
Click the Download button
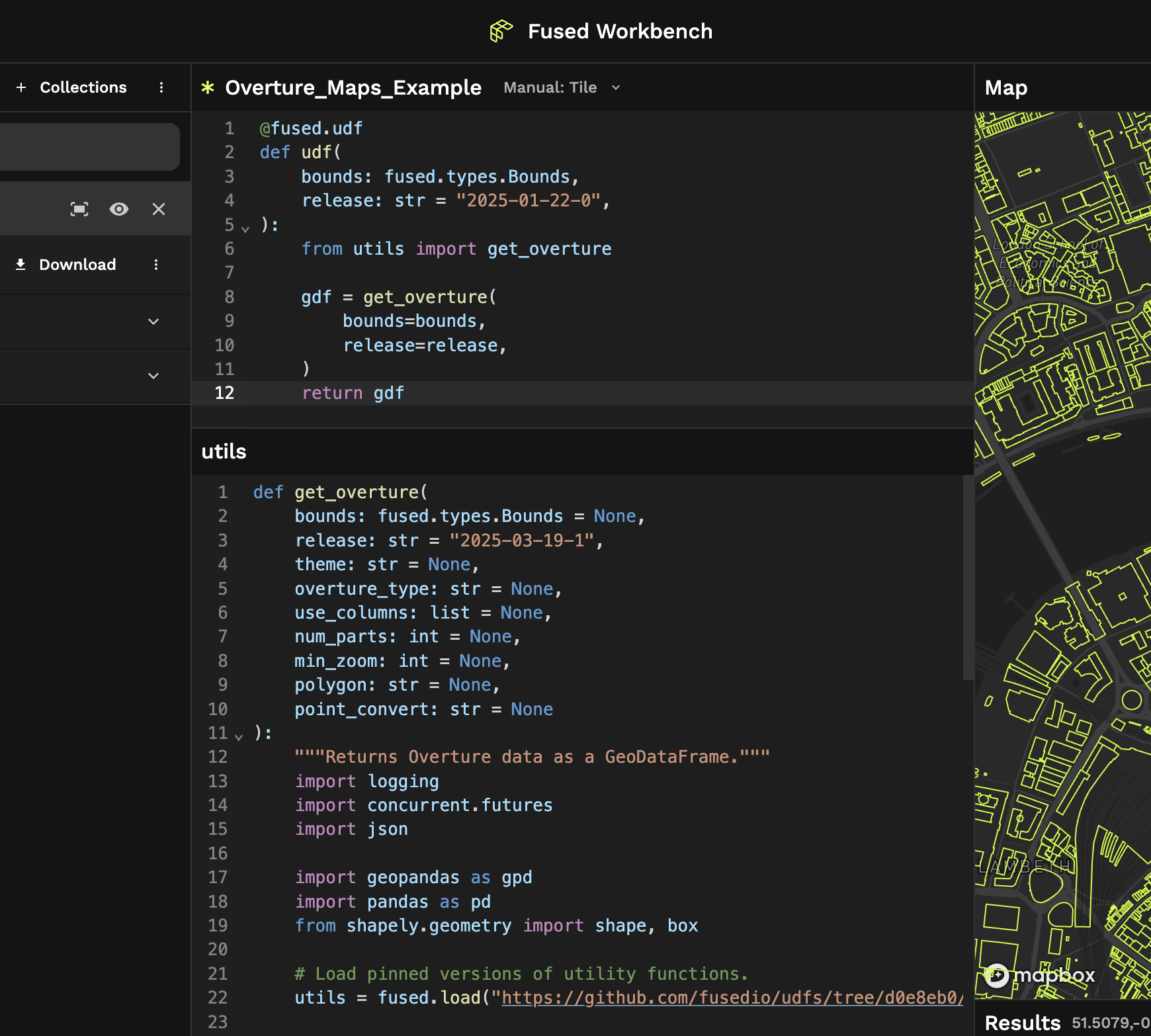coord(65,265)
